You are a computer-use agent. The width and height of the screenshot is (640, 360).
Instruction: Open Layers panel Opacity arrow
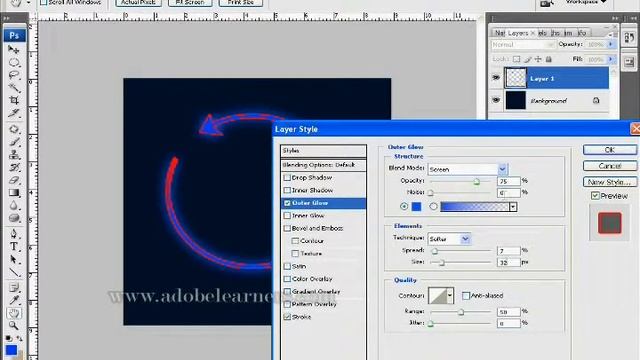coord(611,44)
